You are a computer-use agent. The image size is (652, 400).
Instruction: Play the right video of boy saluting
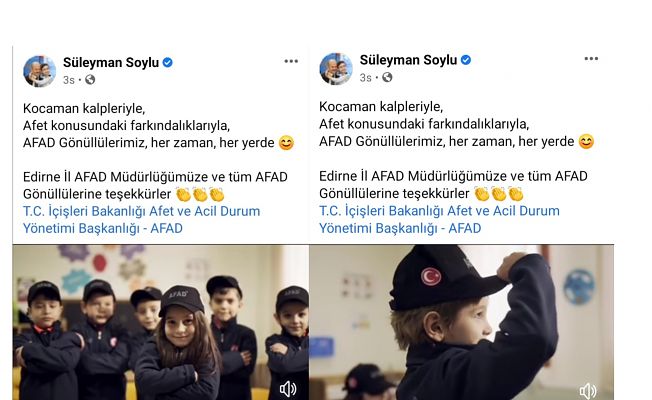tap(462, 322)
